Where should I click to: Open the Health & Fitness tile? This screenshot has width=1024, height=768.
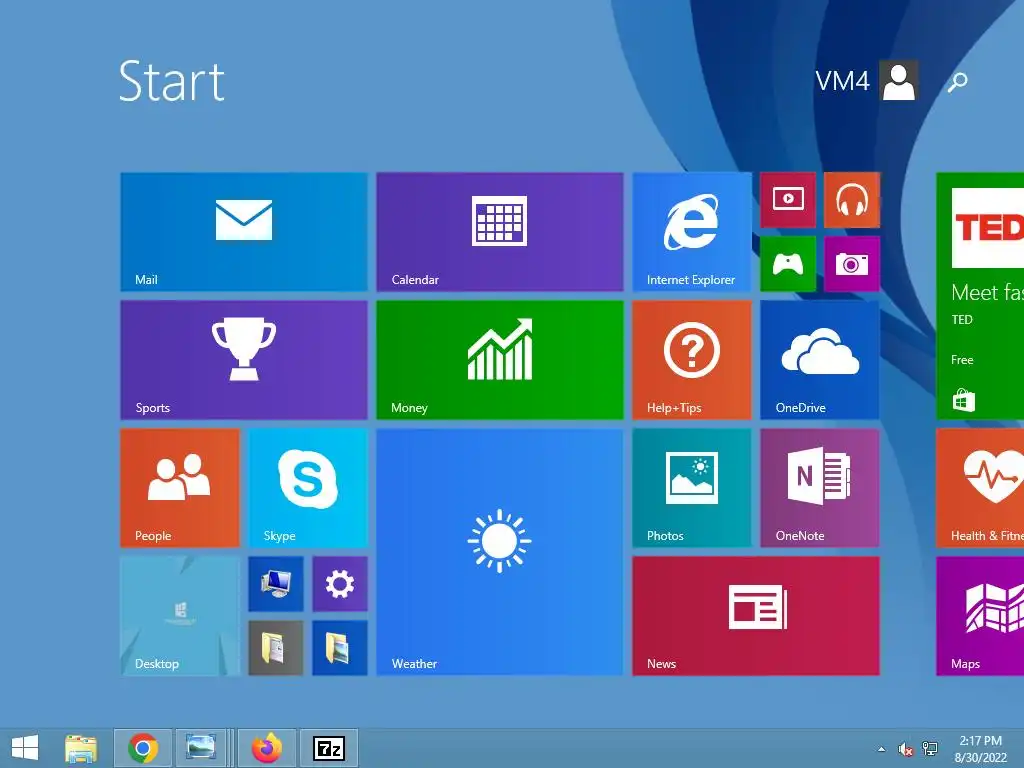pyautogui.click(x=980, y=488)
